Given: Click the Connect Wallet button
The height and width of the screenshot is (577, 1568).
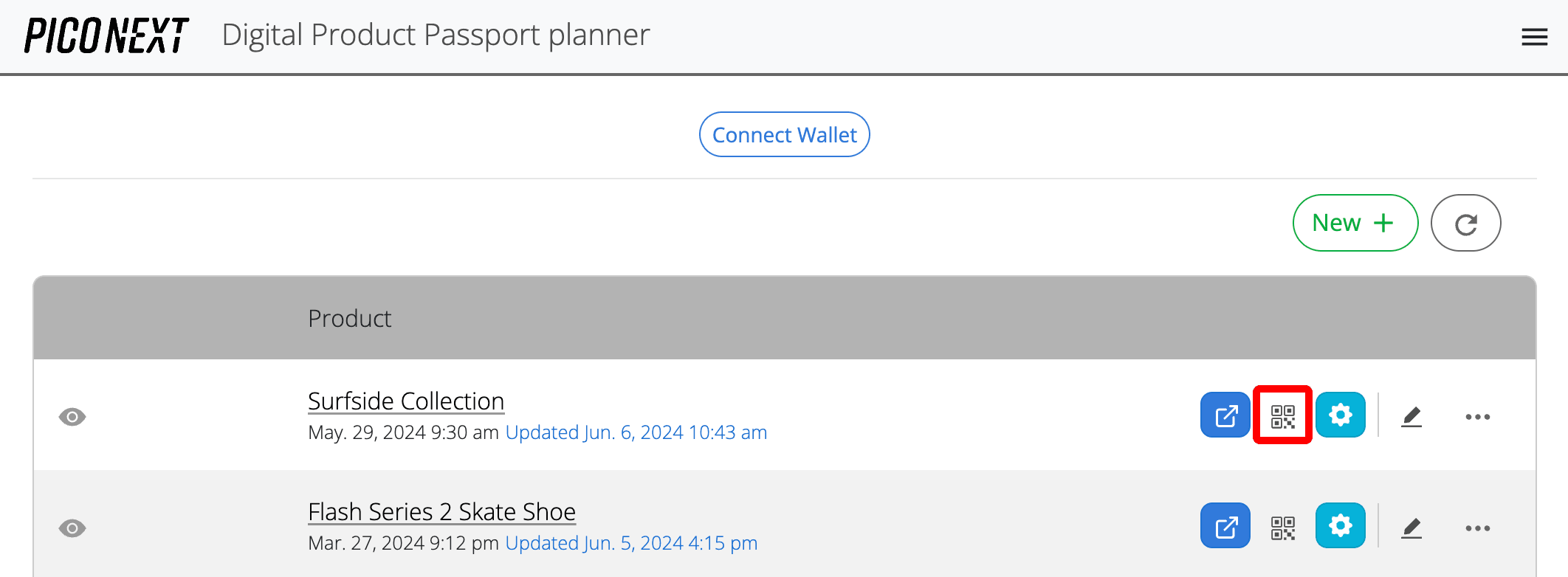Looking at the screenshot, I should [x=784, y=134].
